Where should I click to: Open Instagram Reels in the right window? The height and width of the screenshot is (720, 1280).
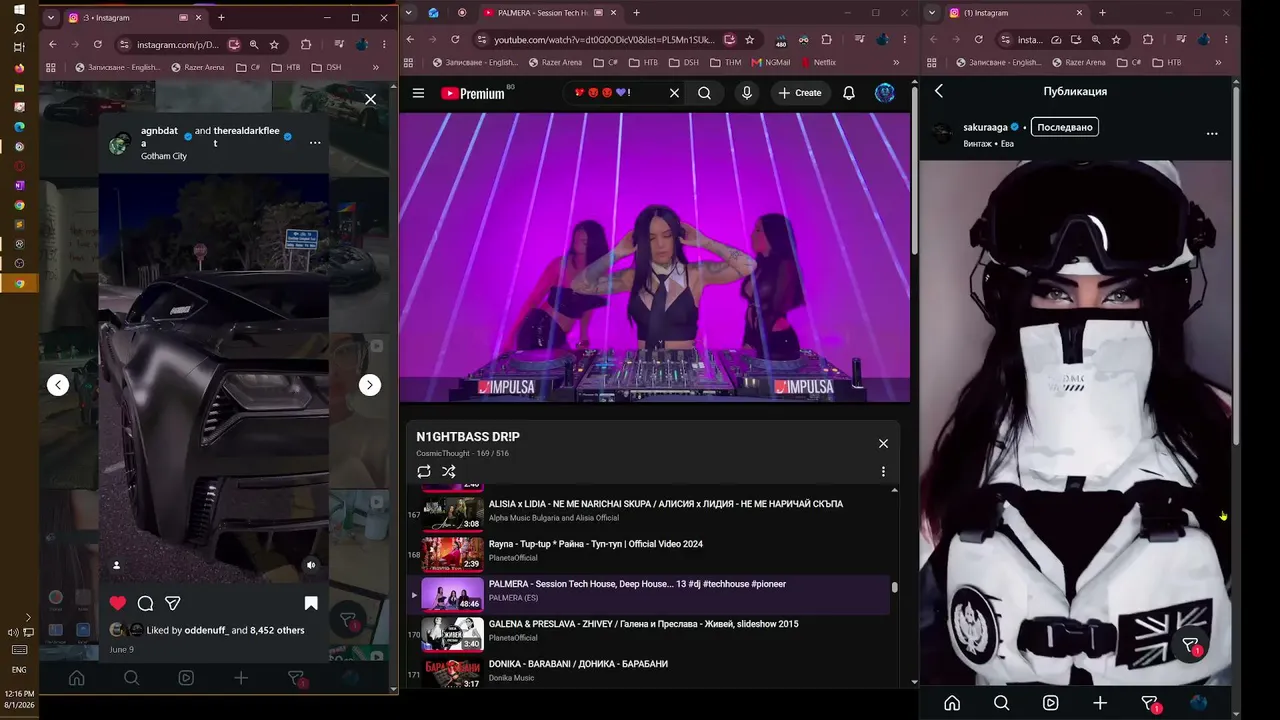tap(1050, 703)
